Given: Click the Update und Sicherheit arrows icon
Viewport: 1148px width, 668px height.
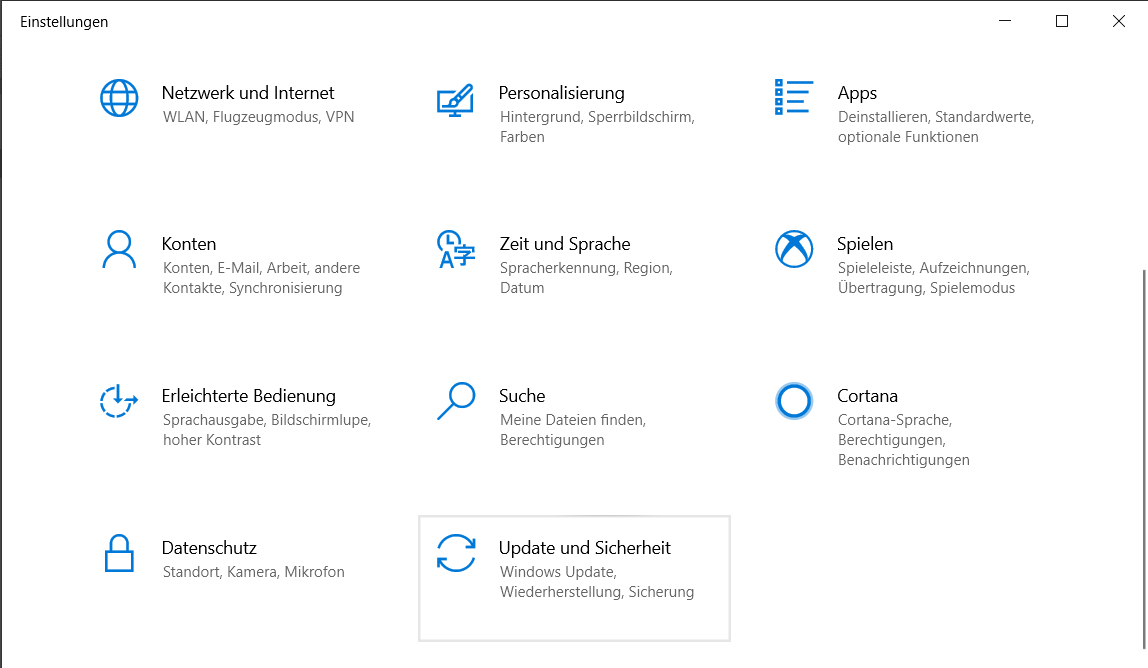Looking at the screenshot, I should tap(456, 553).
